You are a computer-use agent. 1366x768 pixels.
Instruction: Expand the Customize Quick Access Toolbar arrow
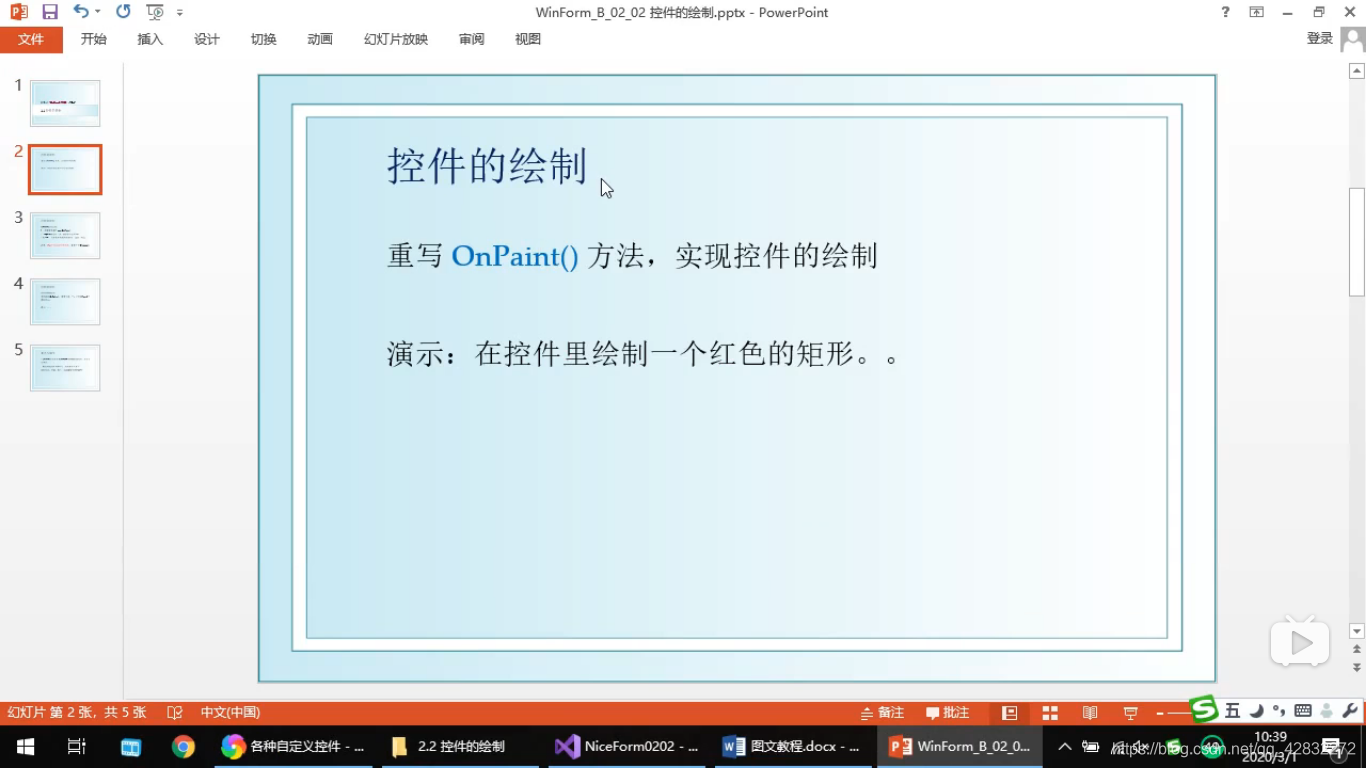[x=180, y=12]
